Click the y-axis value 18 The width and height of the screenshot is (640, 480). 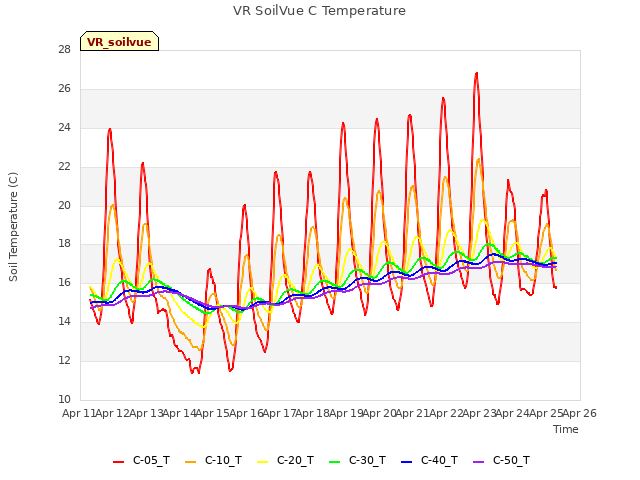pyautogui.click(x=64, y=244)
